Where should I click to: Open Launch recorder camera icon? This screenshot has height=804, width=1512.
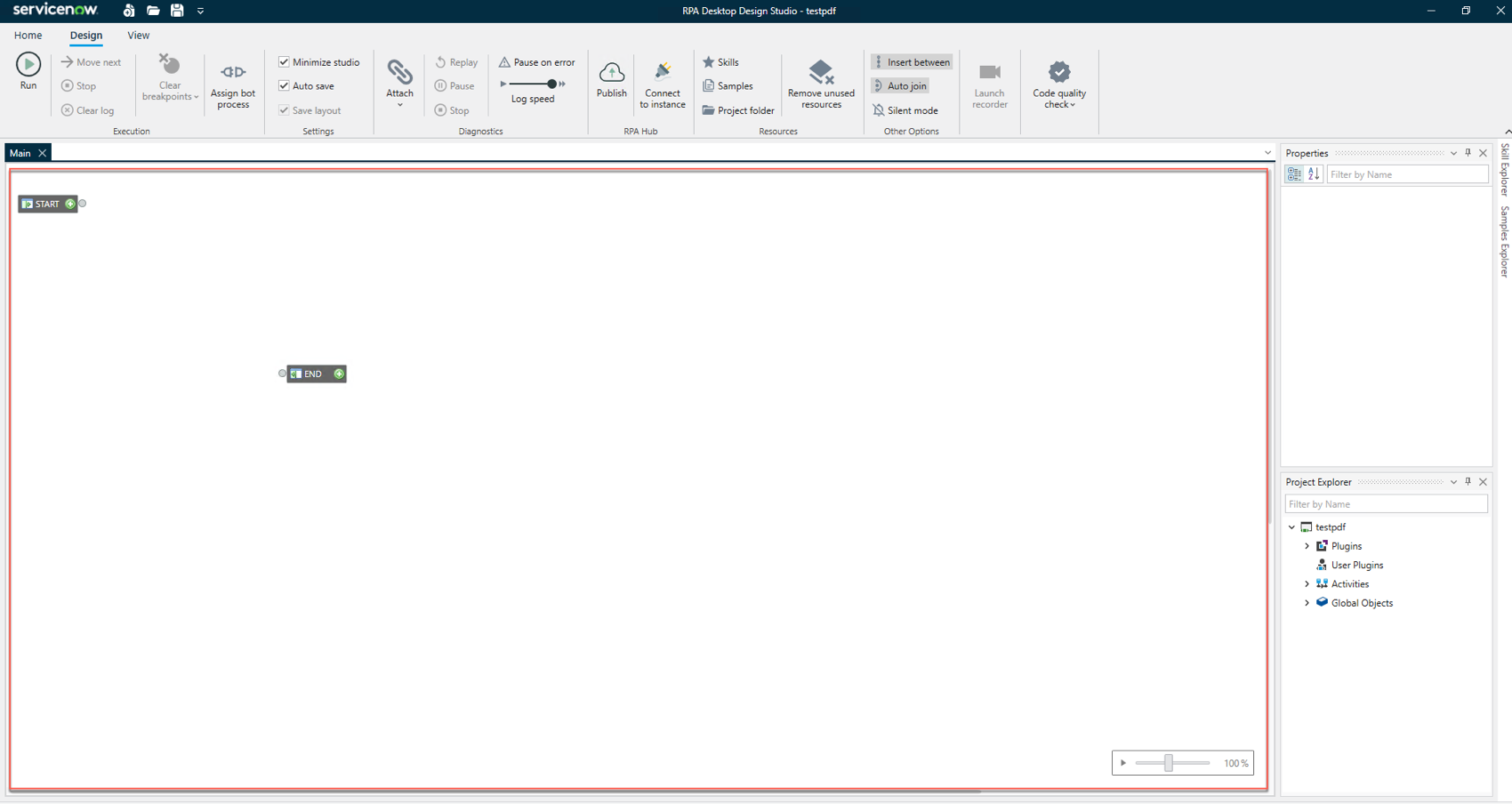(x=989, y=71)
